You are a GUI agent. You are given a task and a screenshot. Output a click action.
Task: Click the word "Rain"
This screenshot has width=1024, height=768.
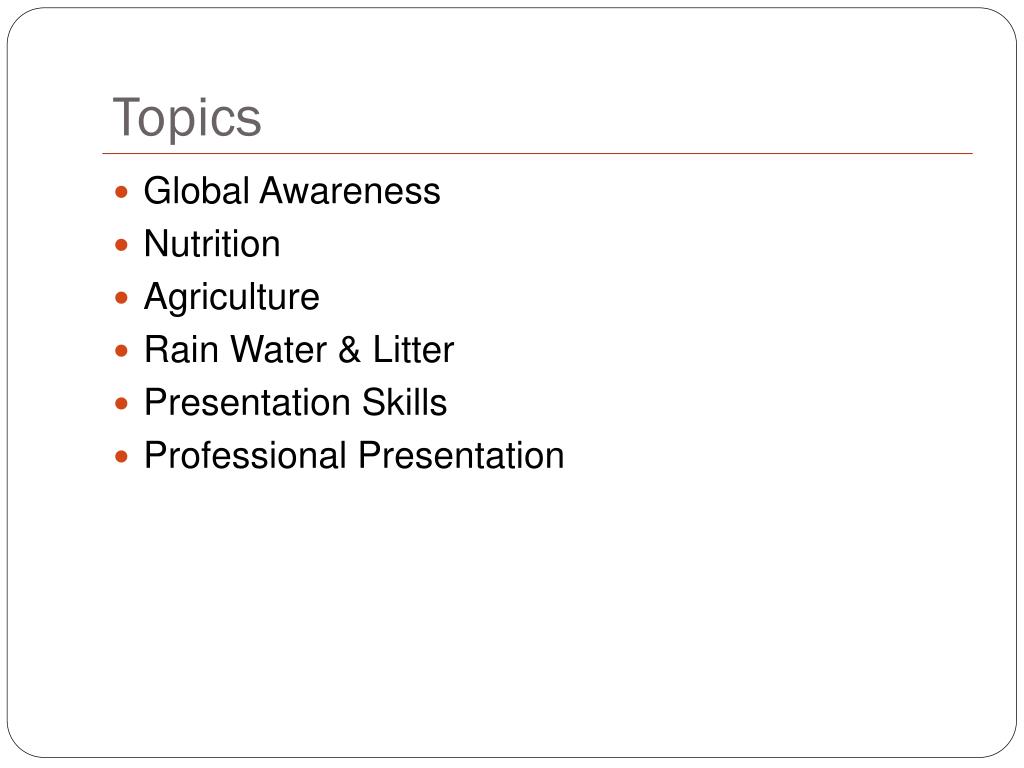pyautogui.click(x=182, y=349)
